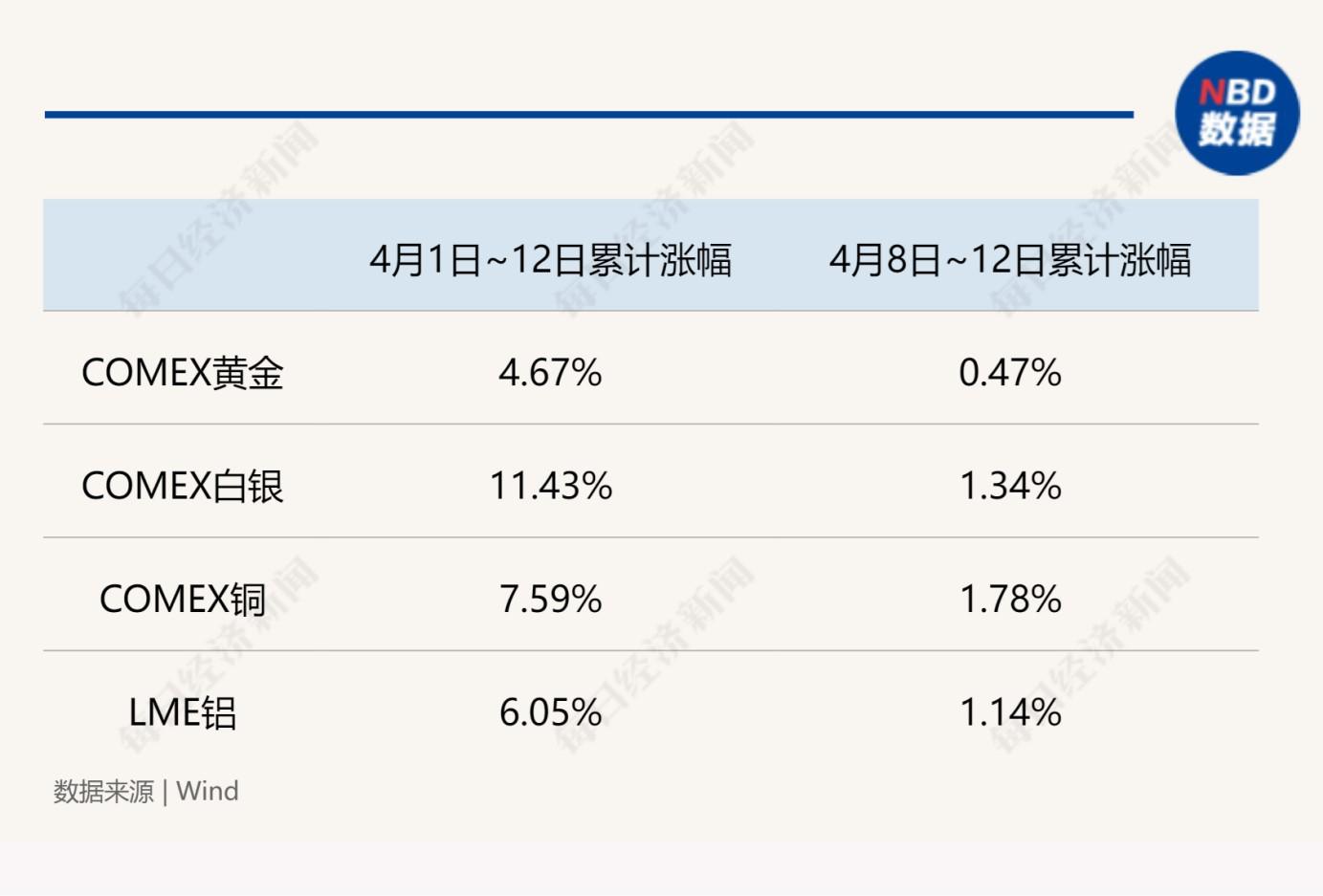The image size is (1323, 896).
Task: Select the 1.14% value cell
Action: click(x=1010, y=712)
